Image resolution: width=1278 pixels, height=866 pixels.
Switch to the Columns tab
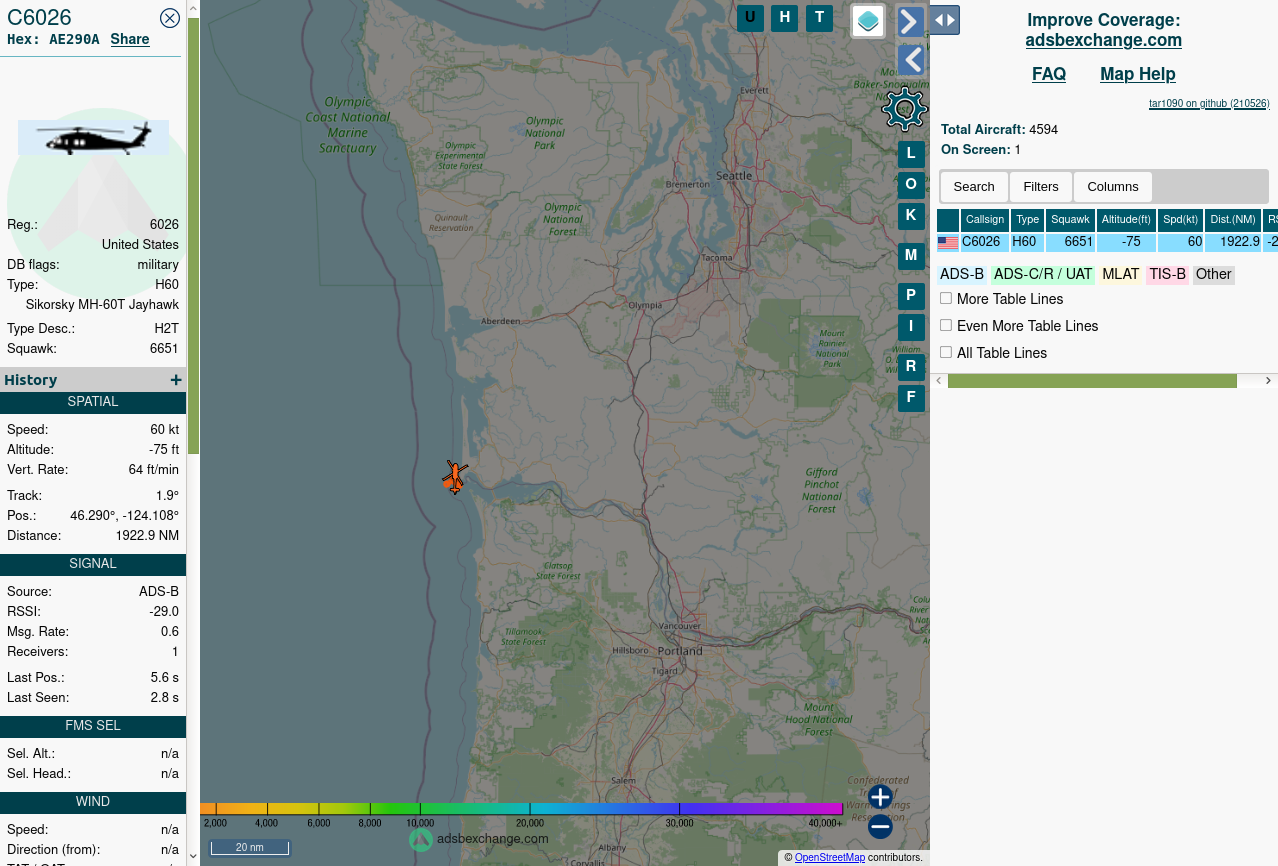pyautogui.click(x=1113, y=187)
